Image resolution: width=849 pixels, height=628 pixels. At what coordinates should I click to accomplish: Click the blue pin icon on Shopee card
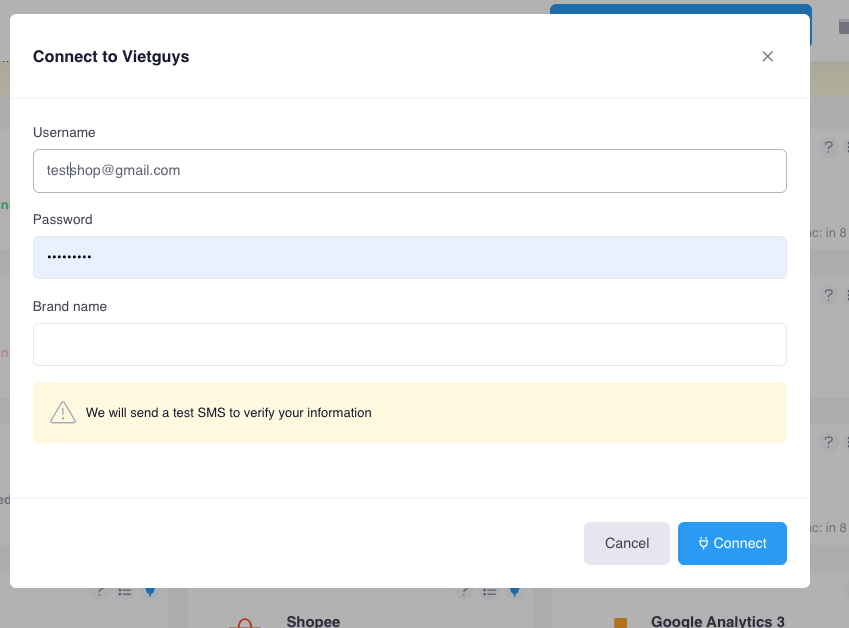click(514, 592)
